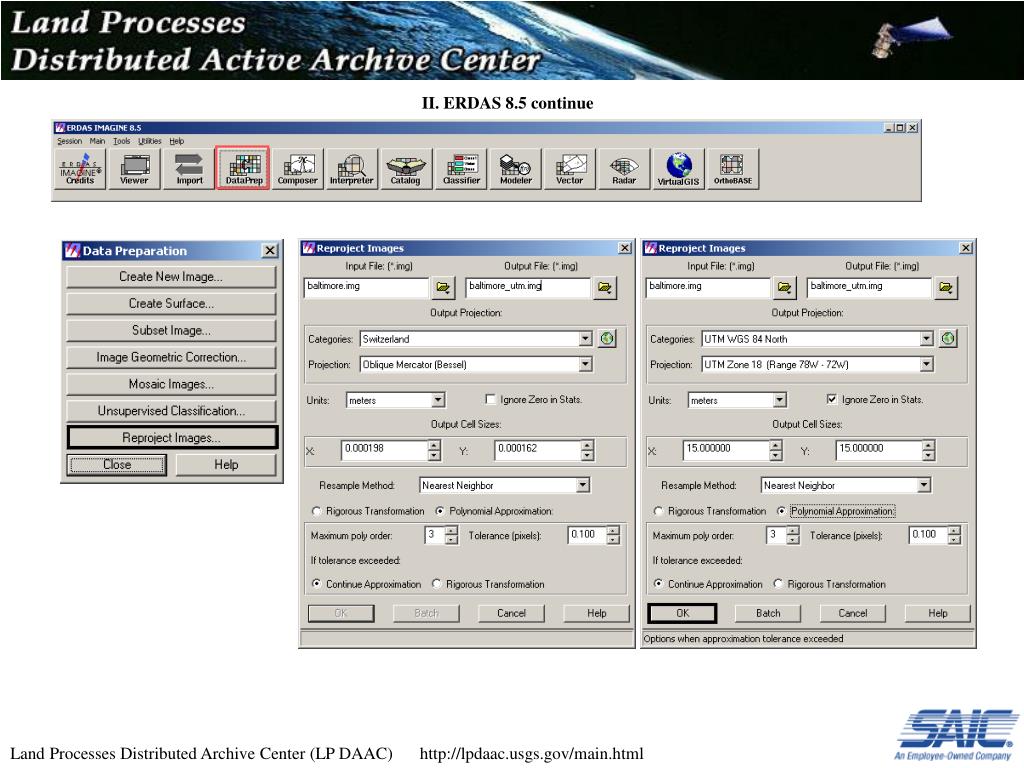Open the Vector tool
This screenshot has height=768, width=1024.
point(569,168)
